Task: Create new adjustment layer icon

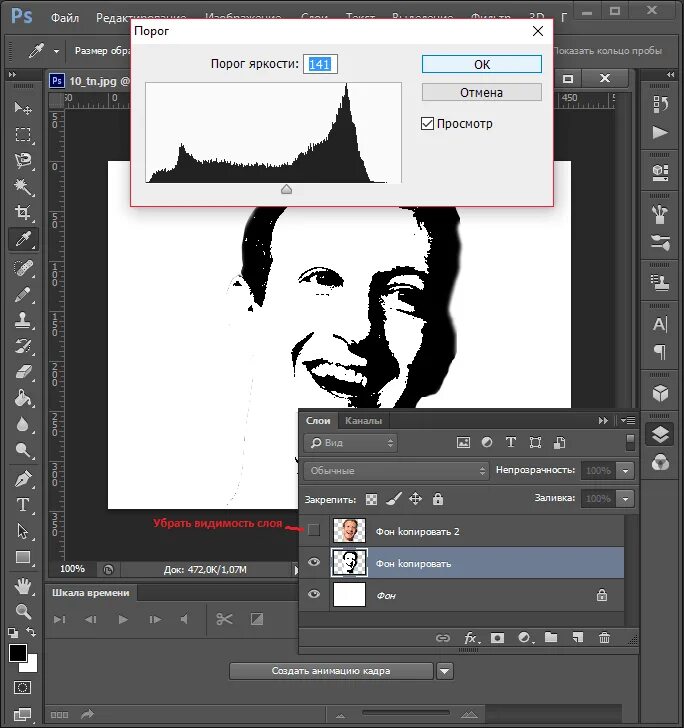Action: click(524, 638)
